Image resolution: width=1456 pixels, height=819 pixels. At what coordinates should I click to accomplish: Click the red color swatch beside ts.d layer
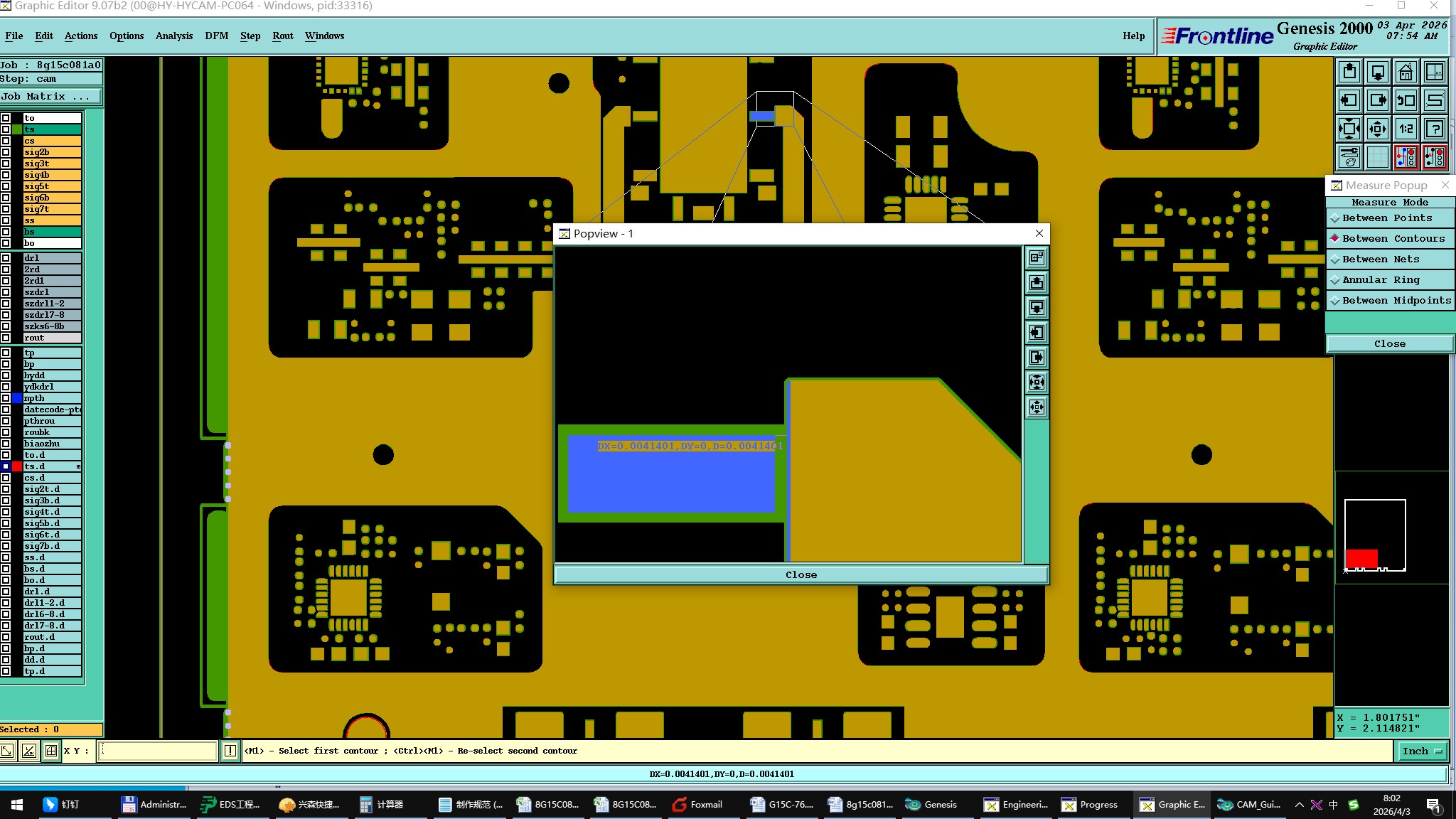tap(17, 466)
